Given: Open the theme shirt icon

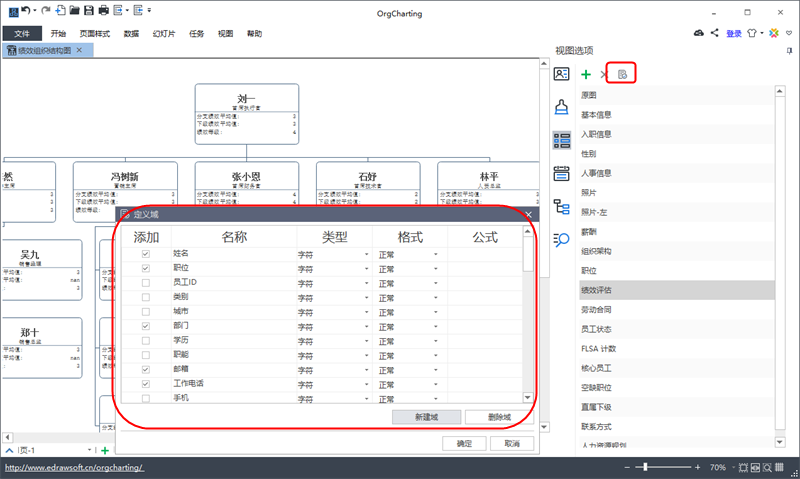Looking at the screenshot, I should 752,33.
